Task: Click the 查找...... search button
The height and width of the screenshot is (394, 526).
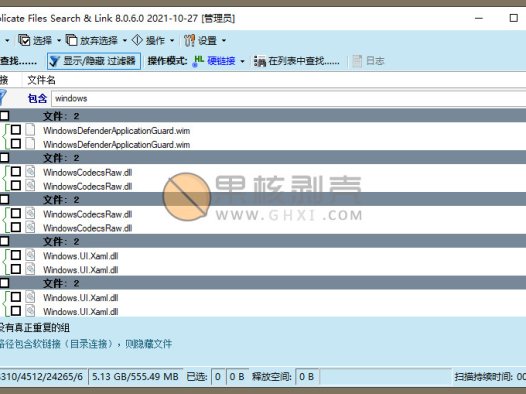Action: [x=18, y=61]
